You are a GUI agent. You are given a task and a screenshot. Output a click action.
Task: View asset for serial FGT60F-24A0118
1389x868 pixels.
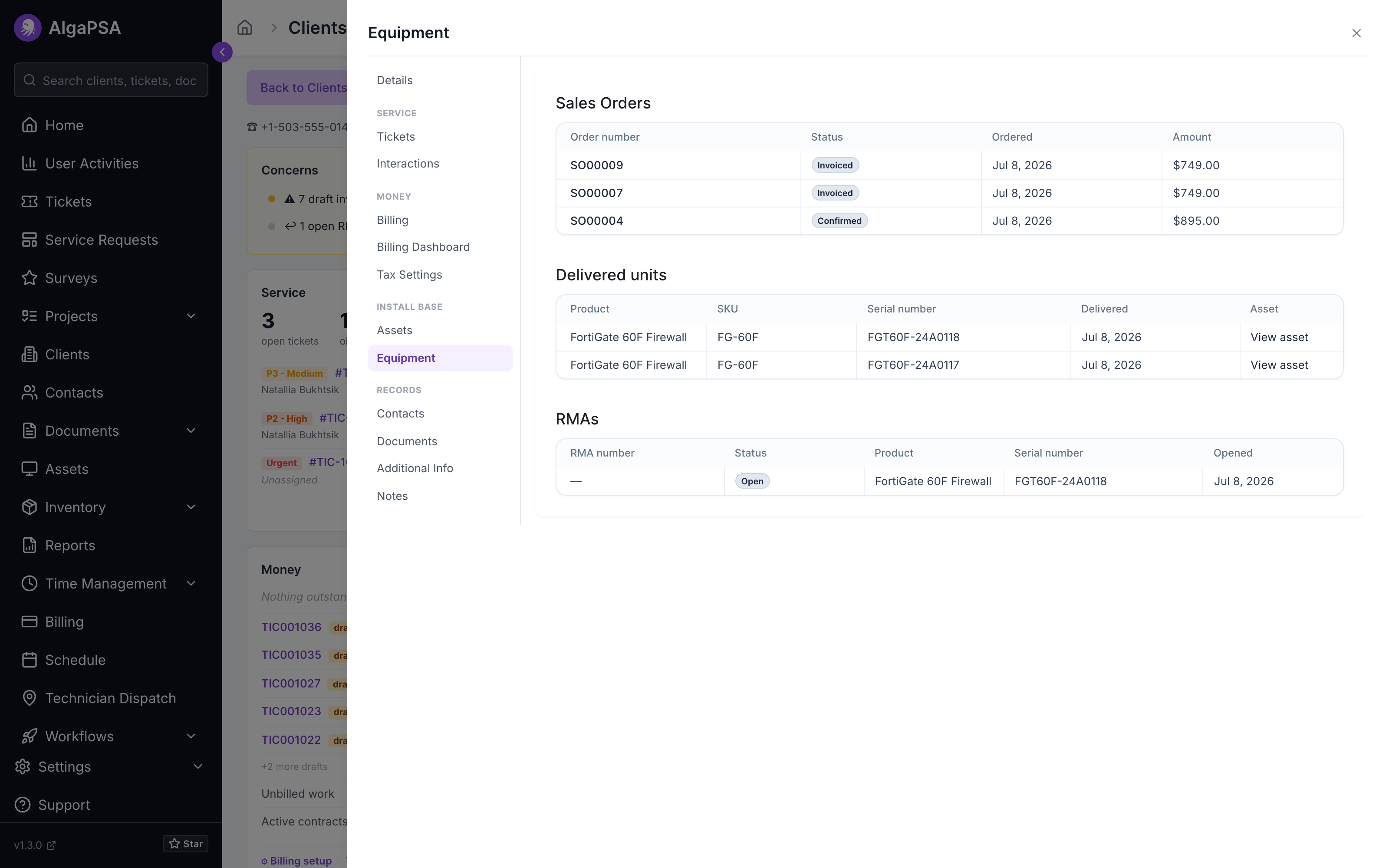tap(1279, 337)
